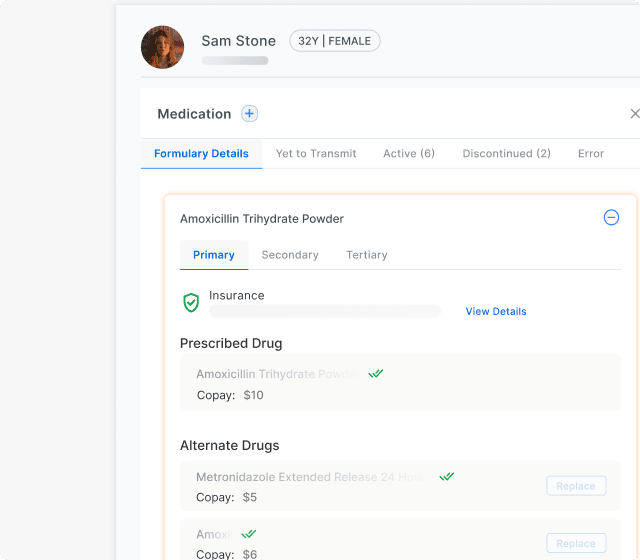Show Active (6) medications tab
640x560 pixels.
click(409, 154)
